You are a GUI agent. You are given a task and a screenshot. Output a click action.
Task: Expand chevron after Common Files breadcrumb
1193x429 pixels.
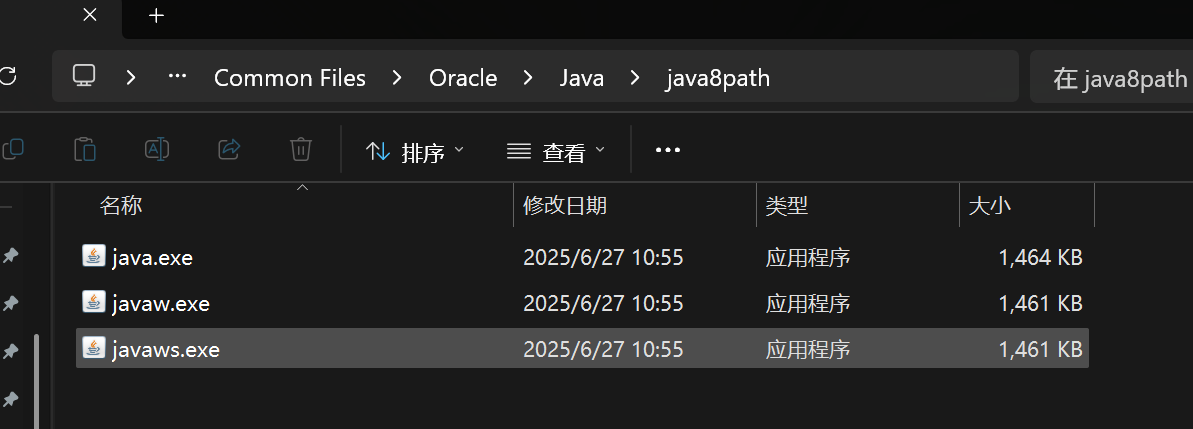click(397, 77)
